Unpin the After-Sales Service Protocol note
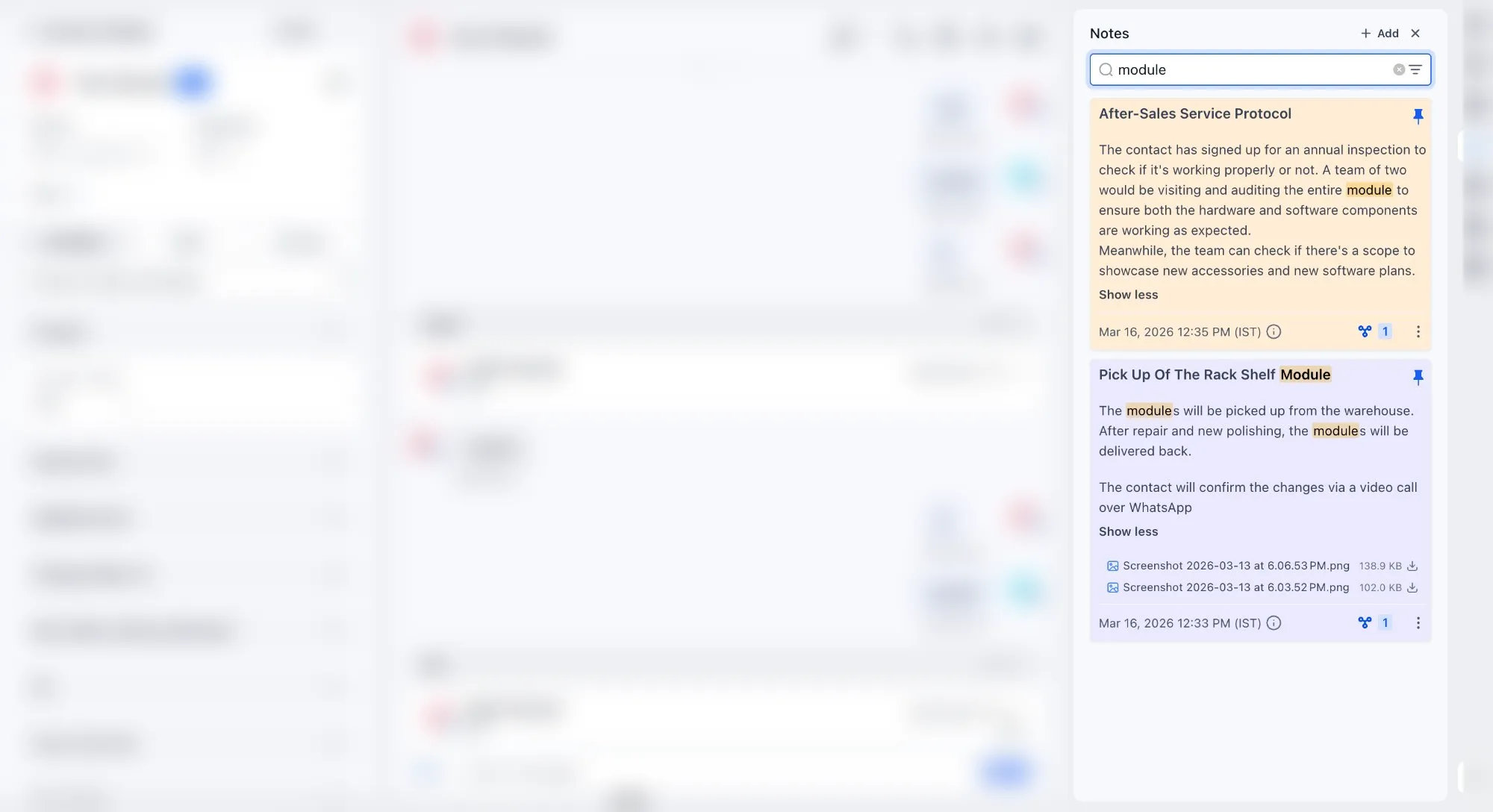1493x812 pixels. pos(1418,116)
